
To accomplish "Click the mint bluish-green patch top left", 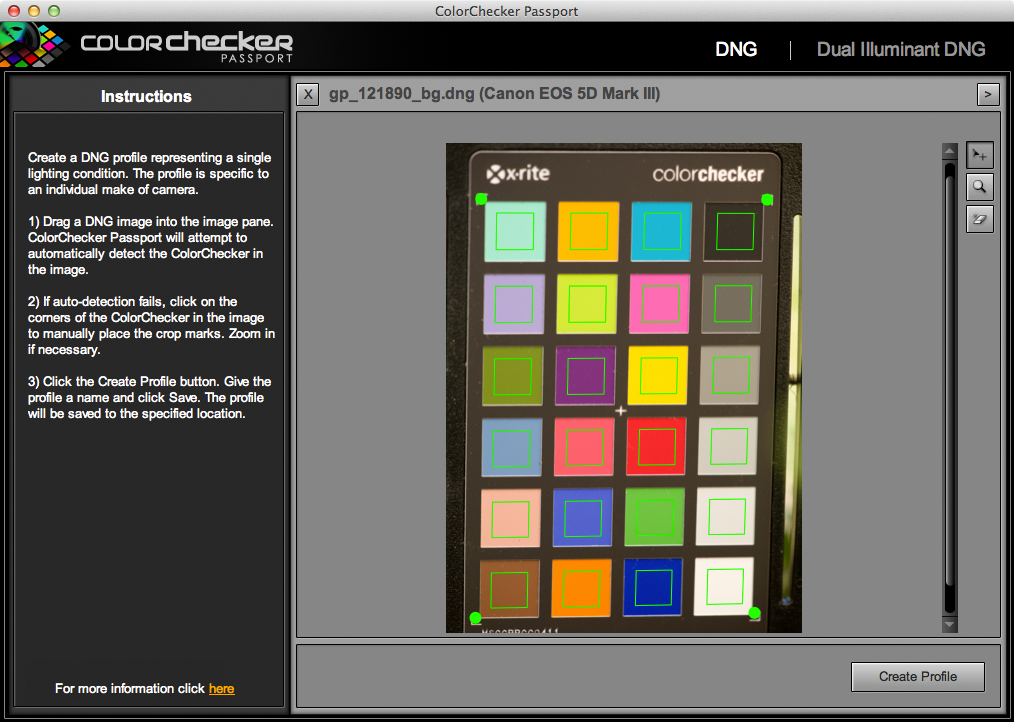I will [515, 231].
